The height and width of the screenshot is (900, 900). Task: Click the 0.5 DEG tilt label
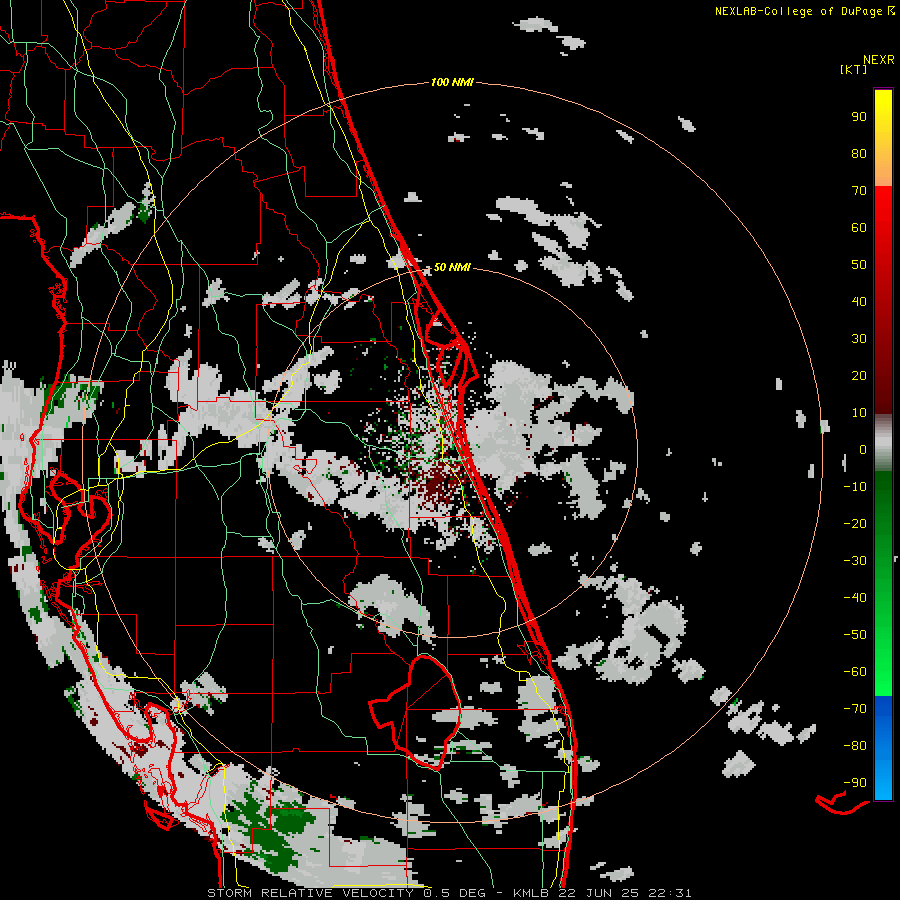click(455, 893)
